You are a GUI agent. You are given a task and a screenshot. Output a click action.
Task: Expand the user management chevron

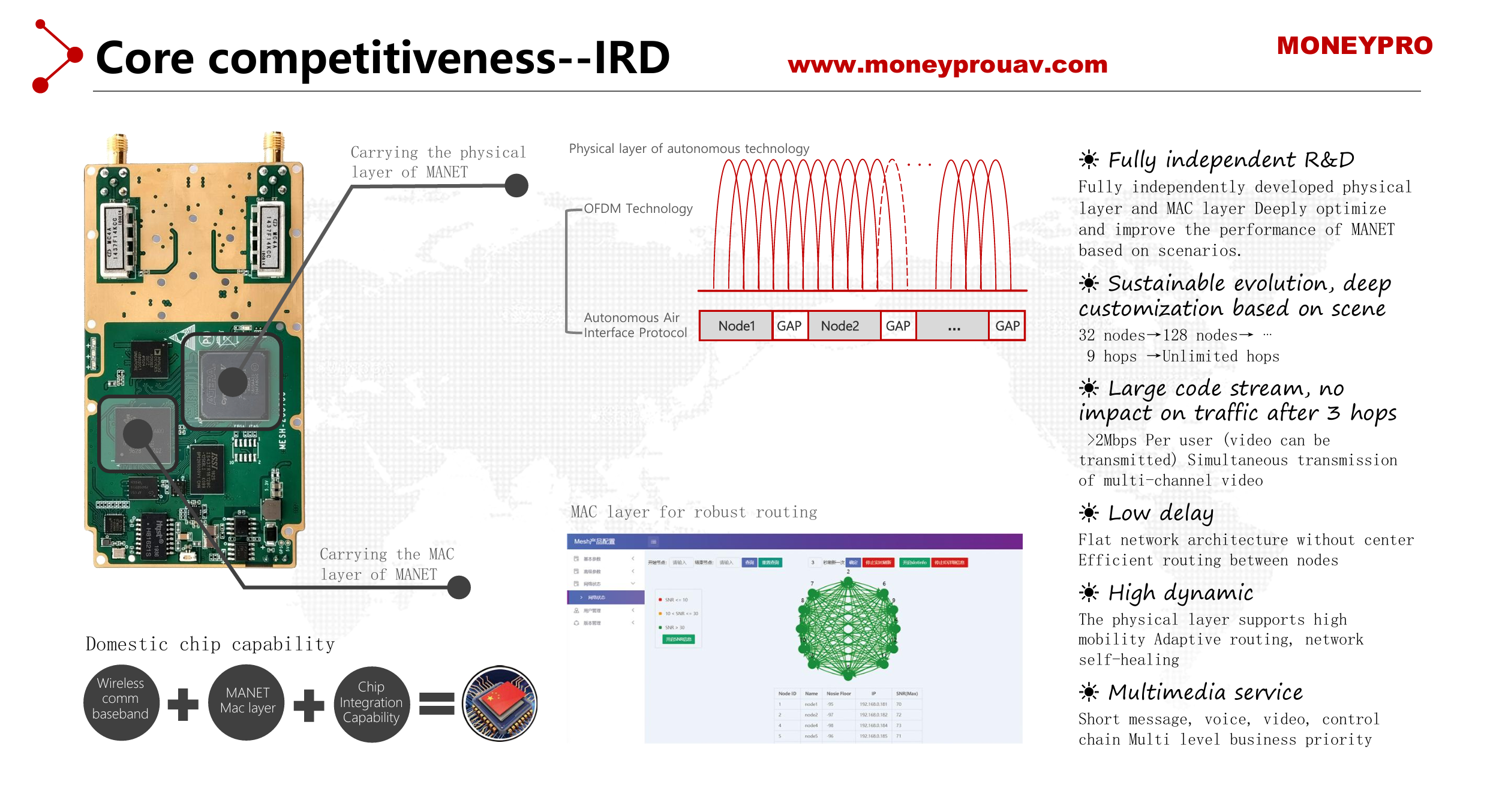point(633,610)
